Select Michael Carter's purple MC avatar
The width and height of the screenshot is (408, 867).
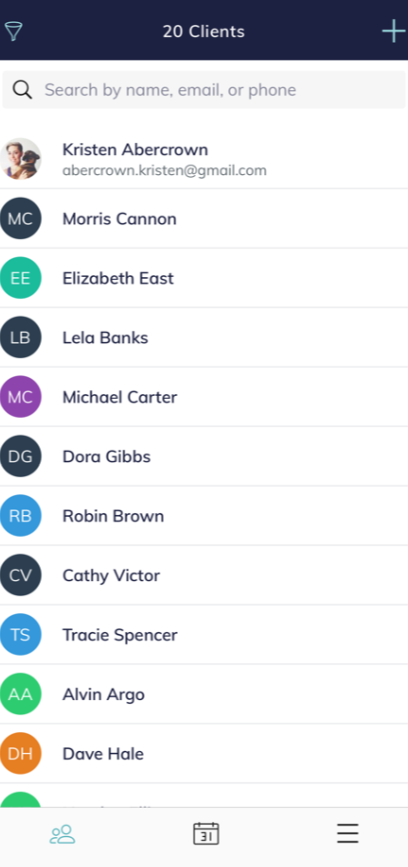coord(20,396)
